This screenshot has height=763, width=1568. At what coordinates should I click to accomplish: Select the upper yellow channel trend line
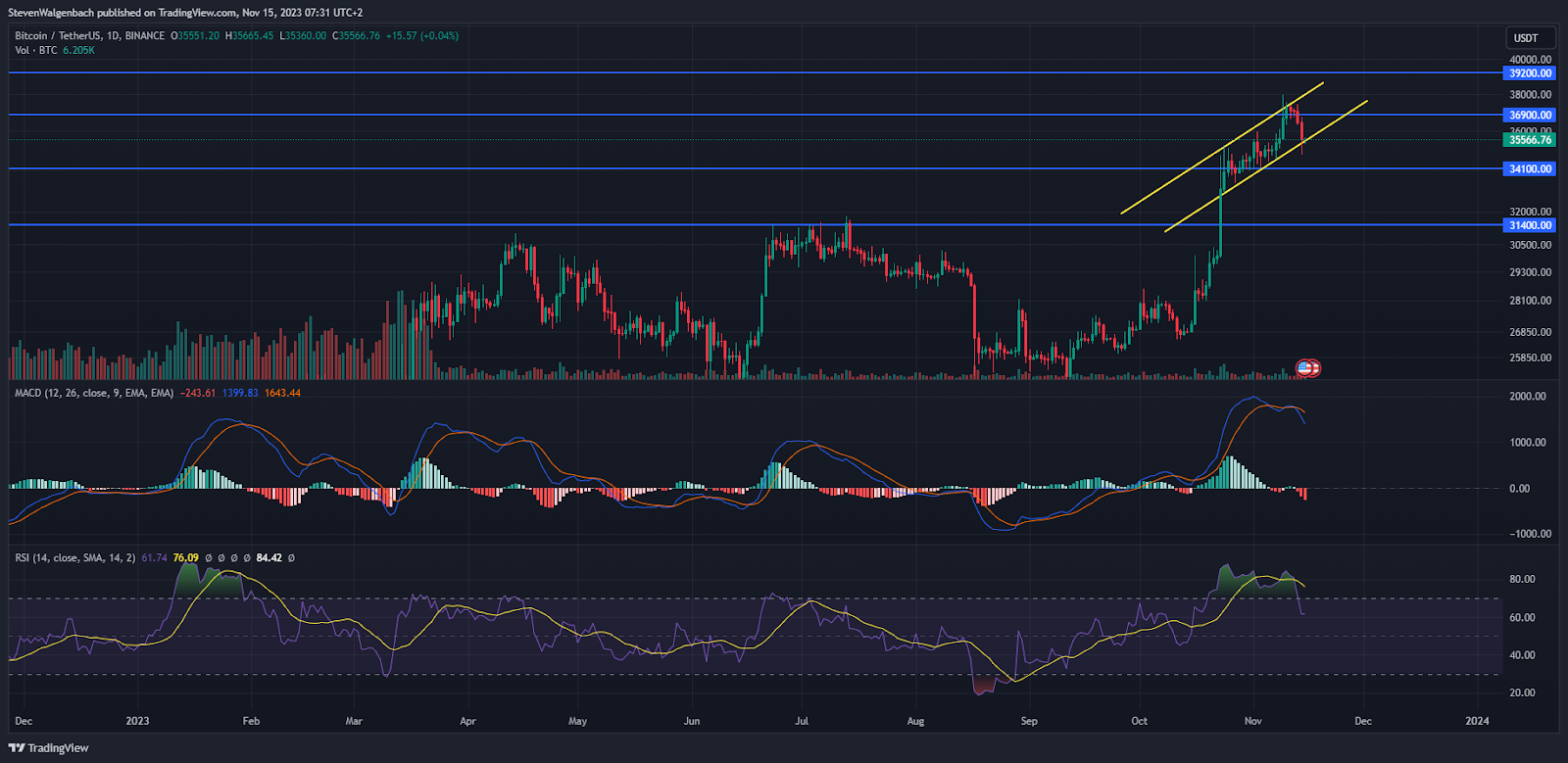1222,148
